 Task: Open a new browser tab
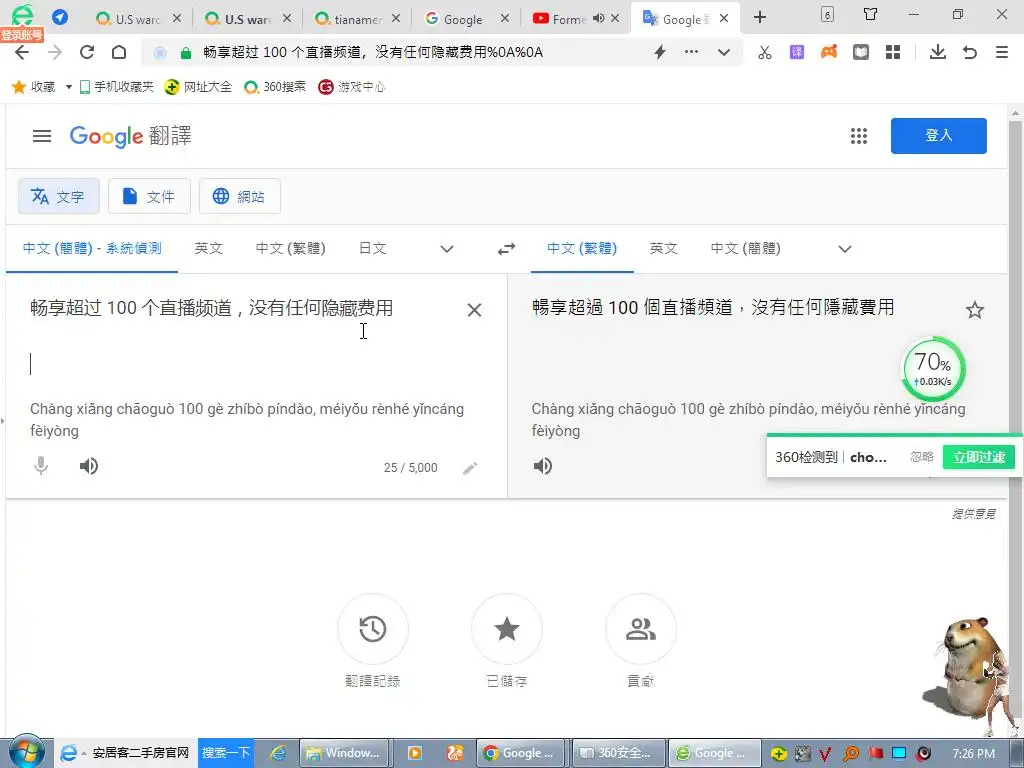tap(760, 18)
